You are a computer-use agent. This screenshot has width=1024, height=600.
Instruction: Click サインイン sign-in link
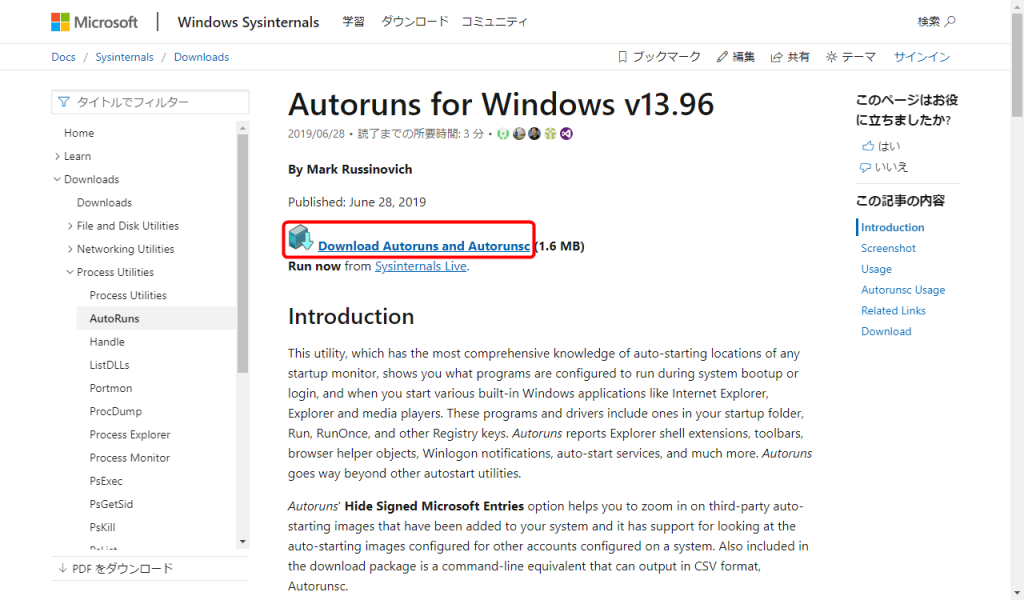click(x=921, y=57)
